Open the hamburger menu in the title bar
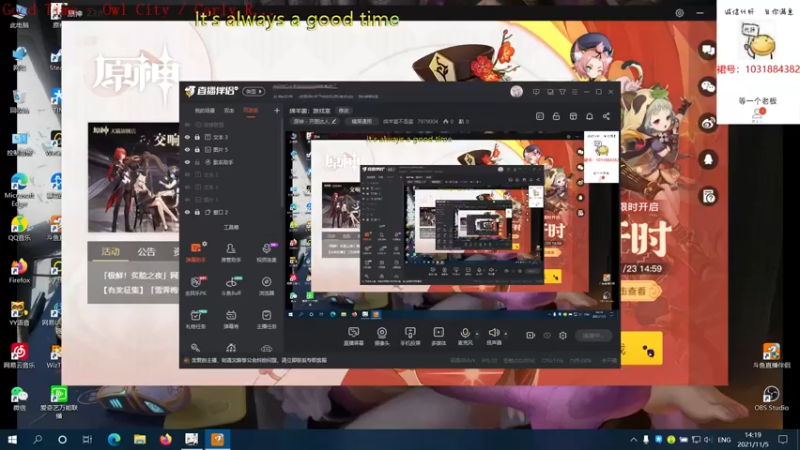 click(x=574, y=92)
